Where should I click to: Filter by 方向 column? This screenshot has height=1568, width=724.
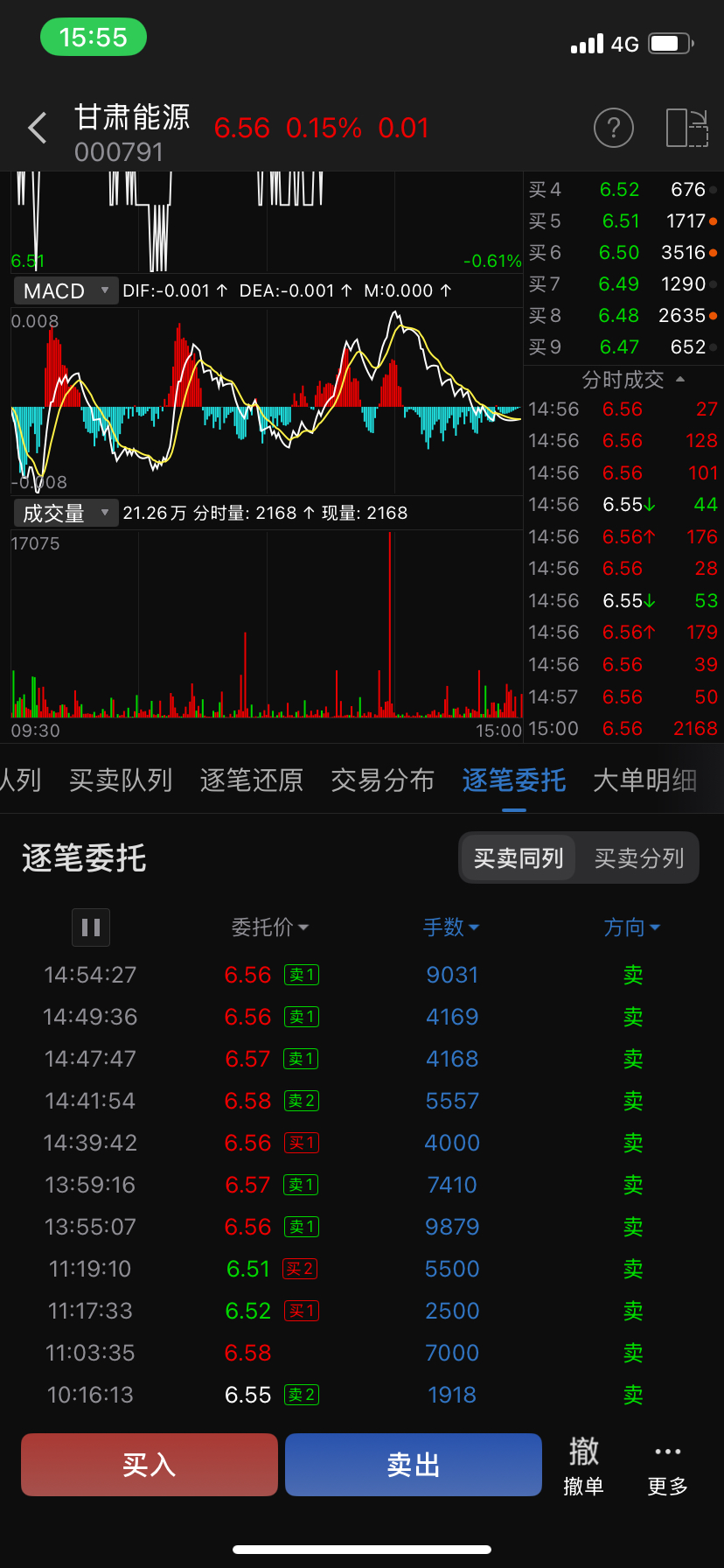[632, 927]
